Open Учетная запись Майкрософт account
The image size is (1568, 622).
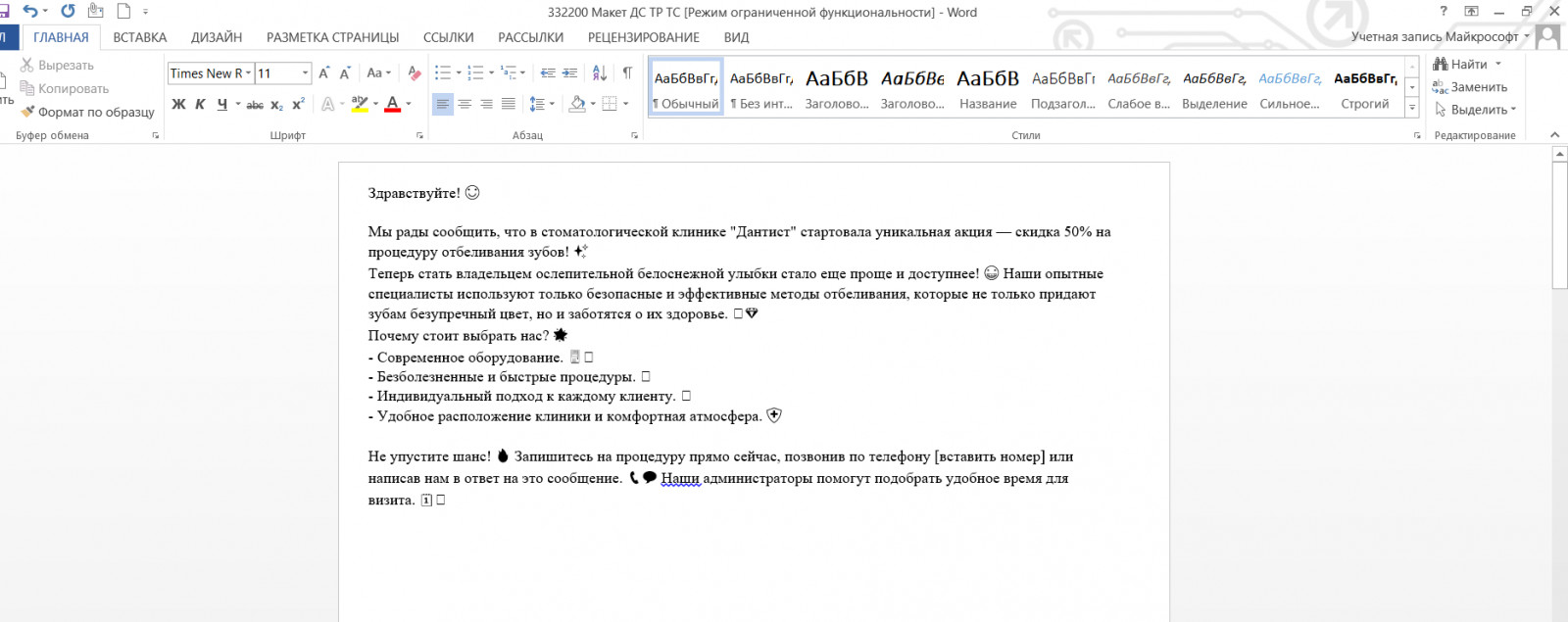1440,36
